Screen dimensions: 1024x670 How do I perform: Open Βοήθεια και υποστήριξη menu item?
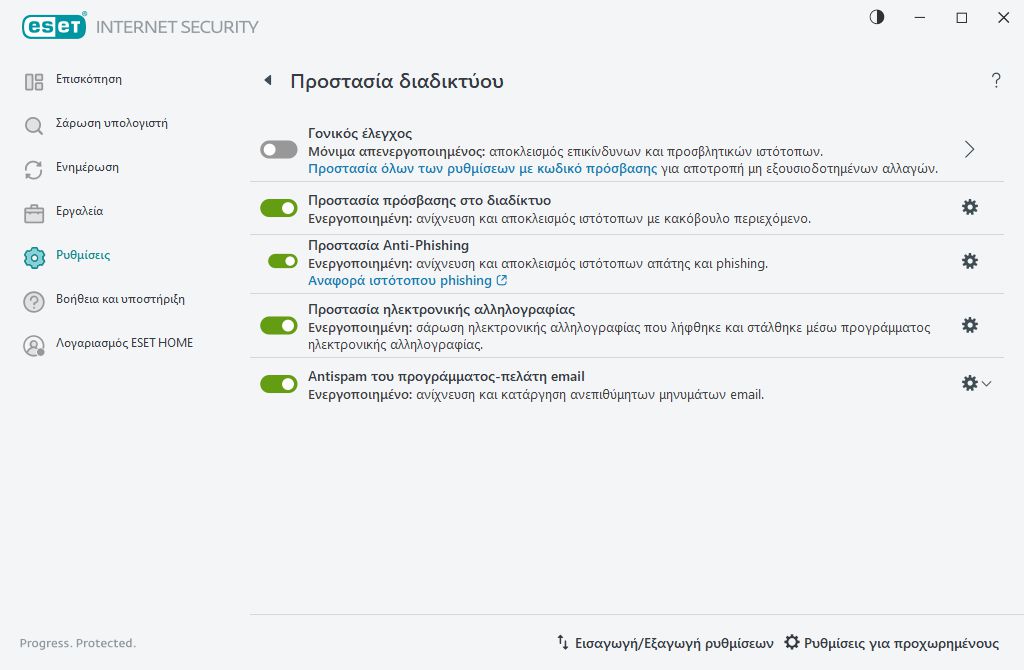119,299
